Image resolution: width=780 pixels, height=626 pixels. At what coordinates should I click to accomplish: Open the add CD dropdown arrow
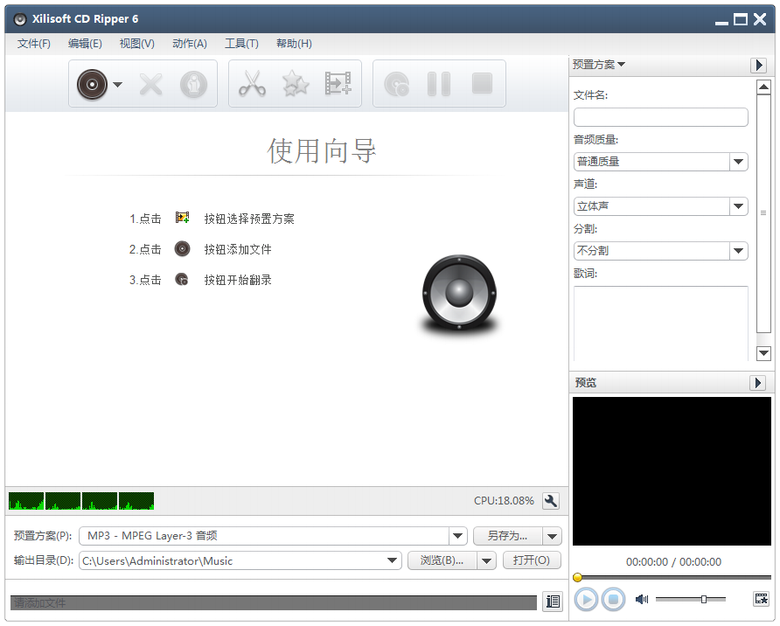pyautogui.click(x=118, y=85)
